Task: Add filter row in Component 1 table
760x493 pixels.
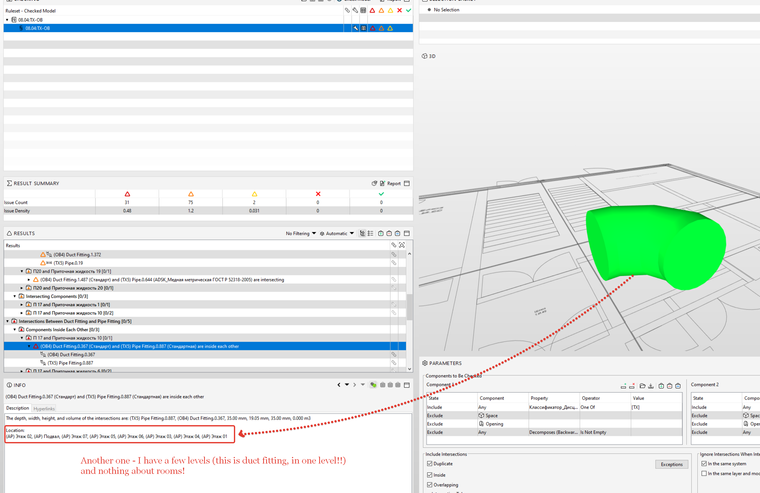Action: (x=623, y=386)
